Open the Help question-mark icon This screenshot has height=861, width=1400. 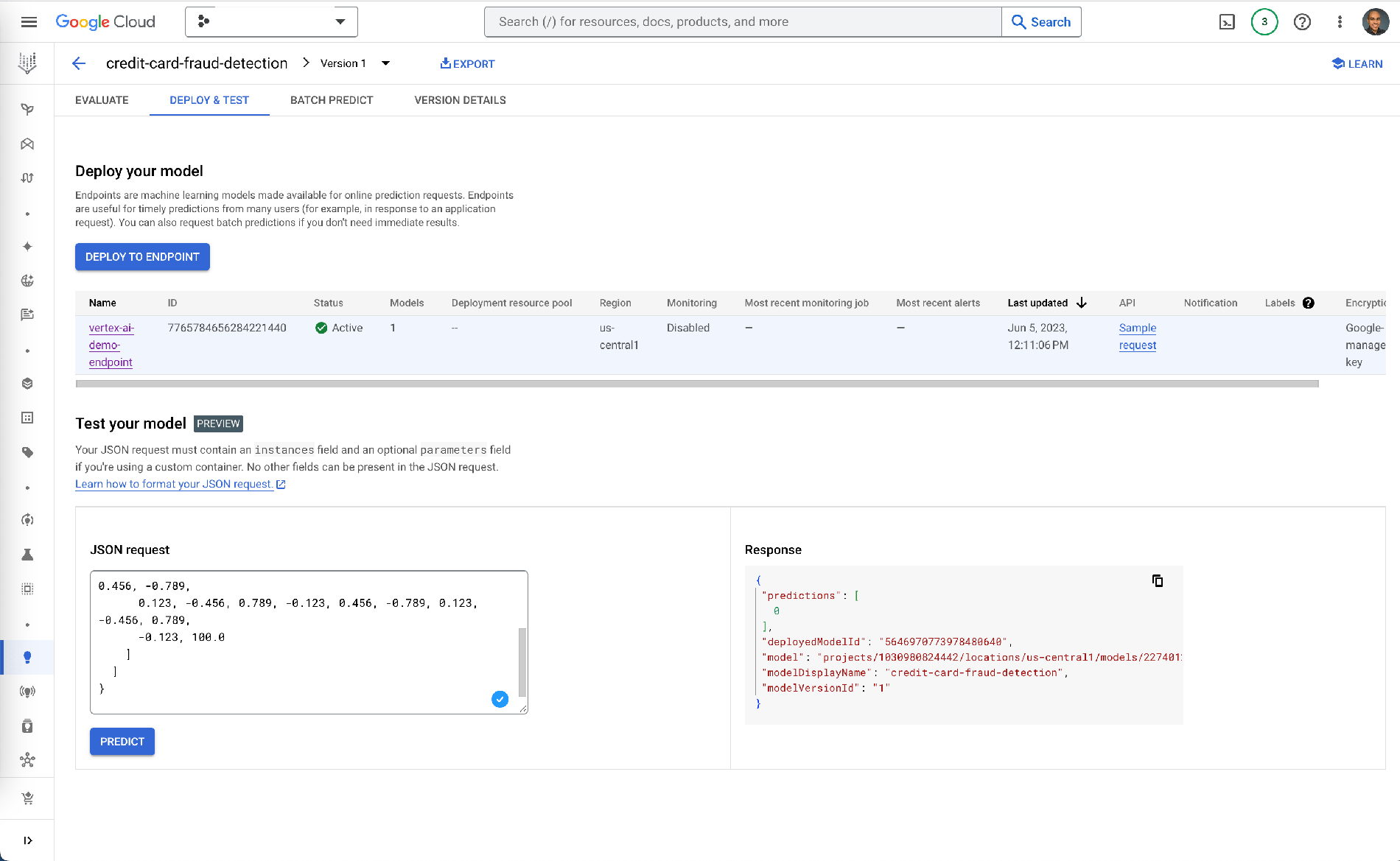[1302, 22]
